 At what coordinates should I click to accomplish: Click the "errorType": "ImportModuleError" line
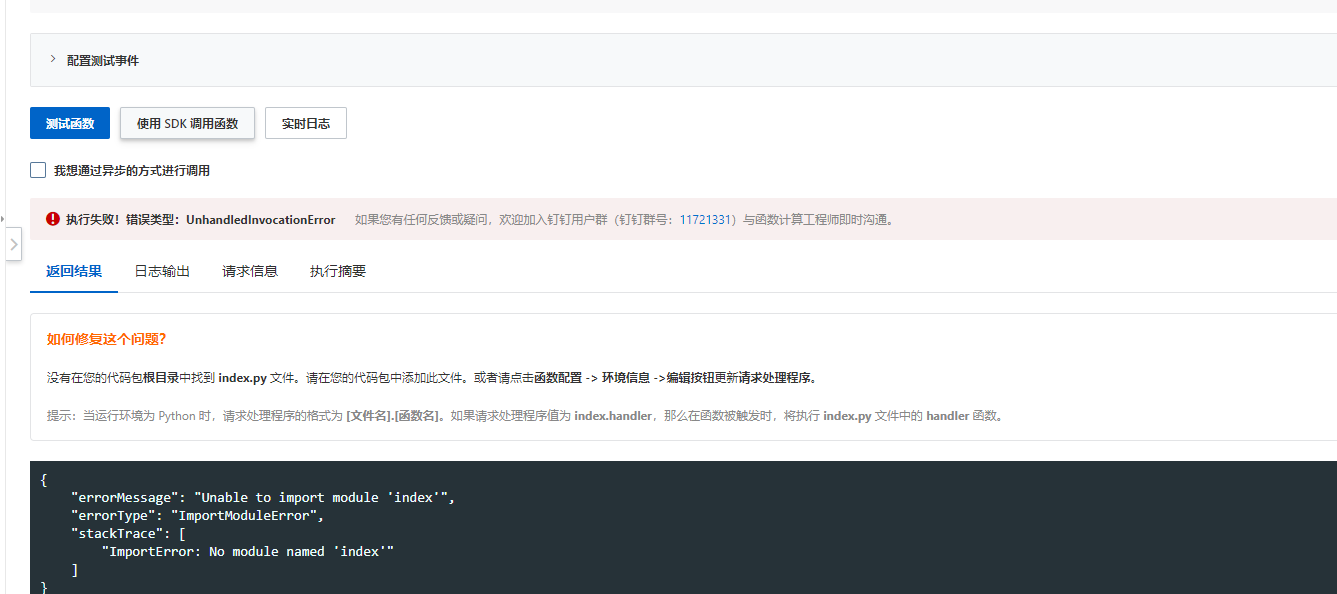[198, 515]
